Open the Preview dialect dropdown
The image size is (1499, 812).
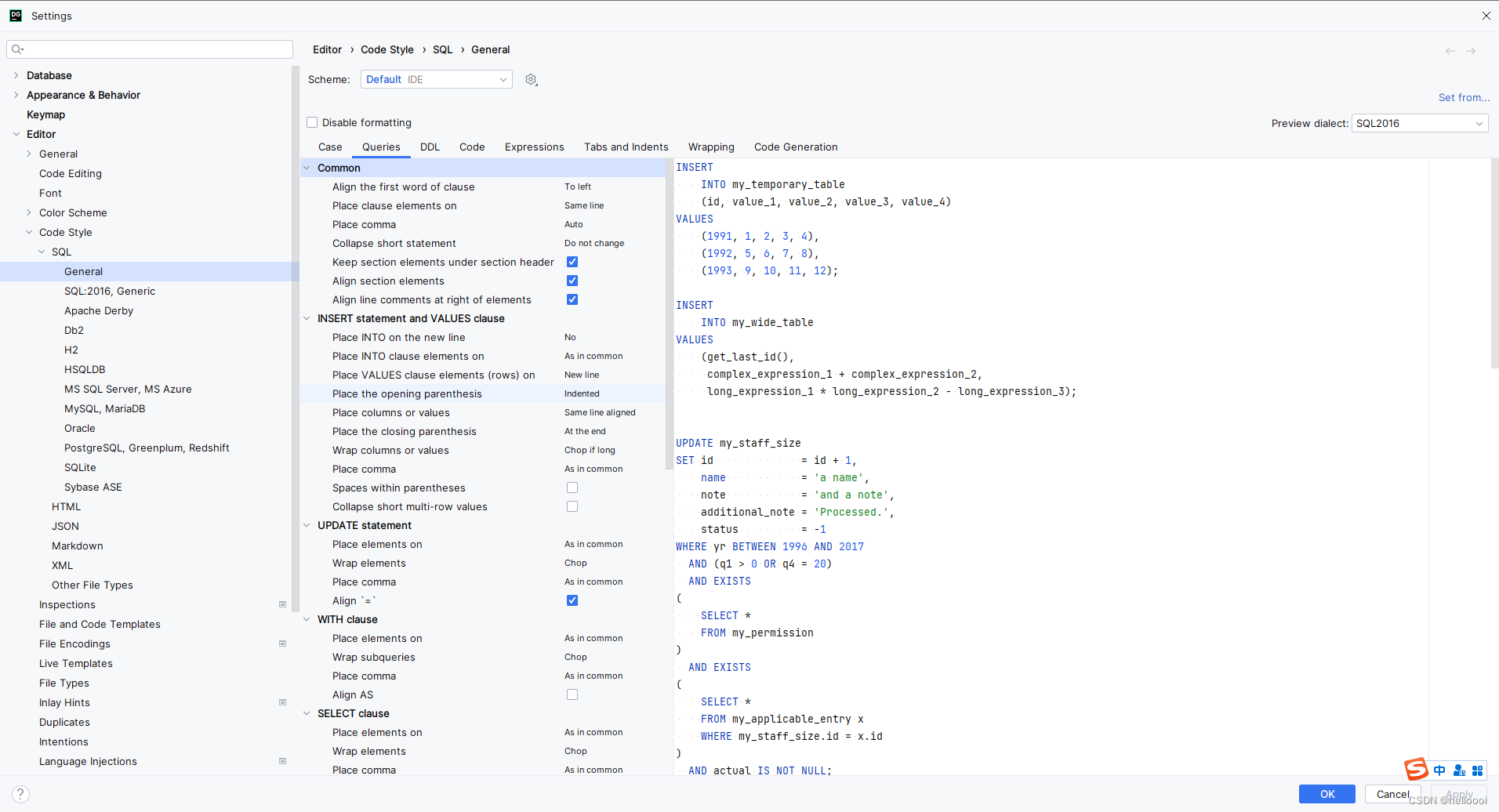point(1420,123)
